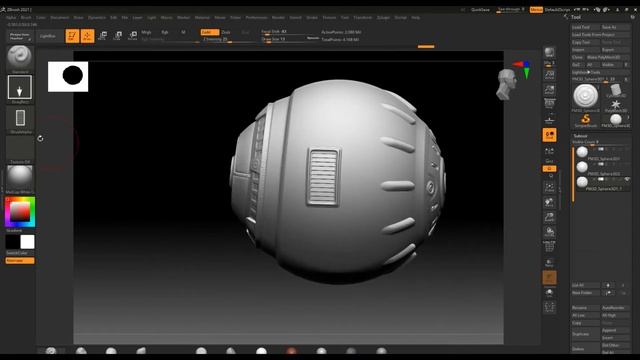Open the Preferences menu
The image size is (640, 360).
(x=256, y=18)
